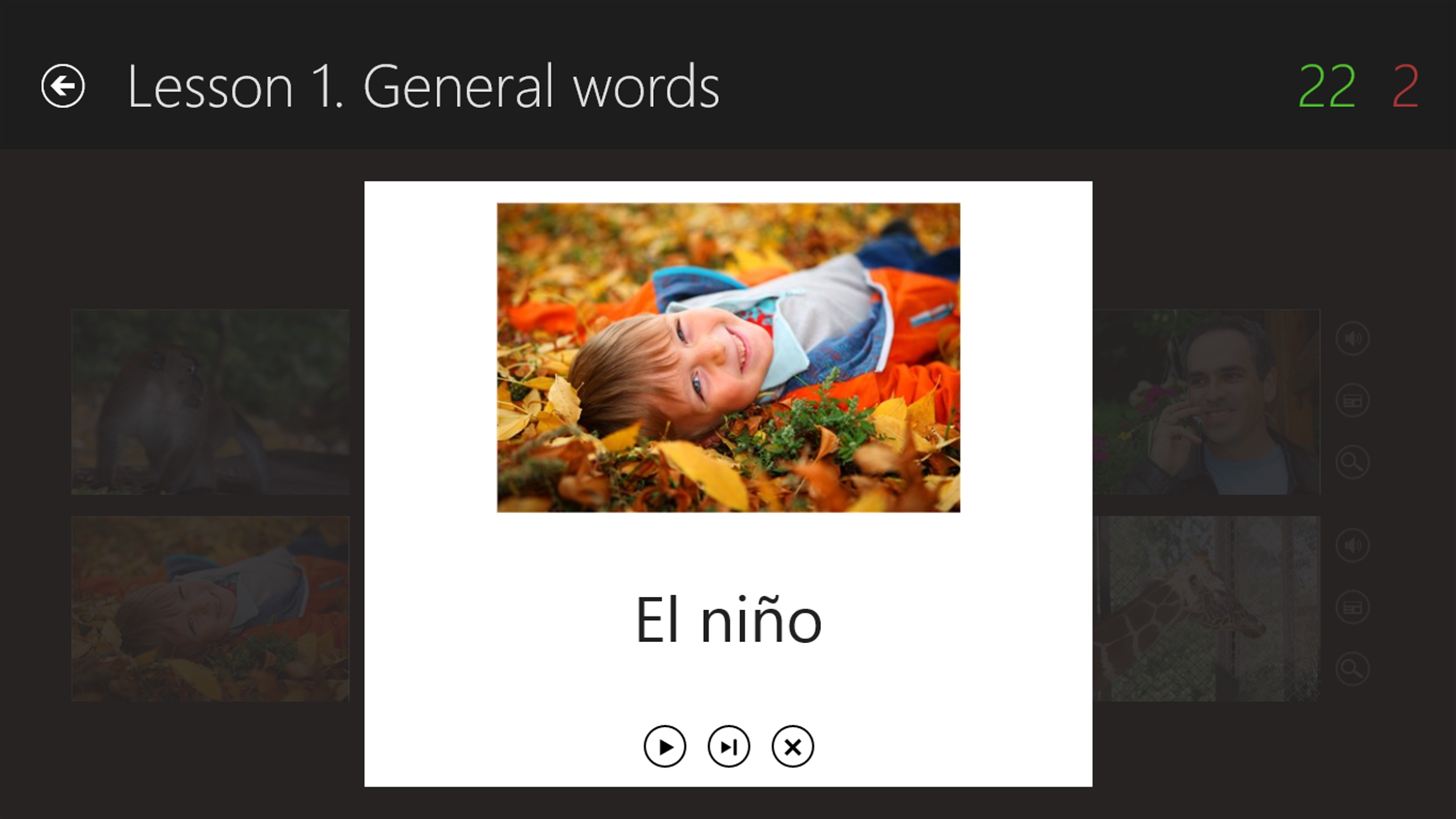Select the monkey thumbnail

pyautogui.click(x=210, y=402)
